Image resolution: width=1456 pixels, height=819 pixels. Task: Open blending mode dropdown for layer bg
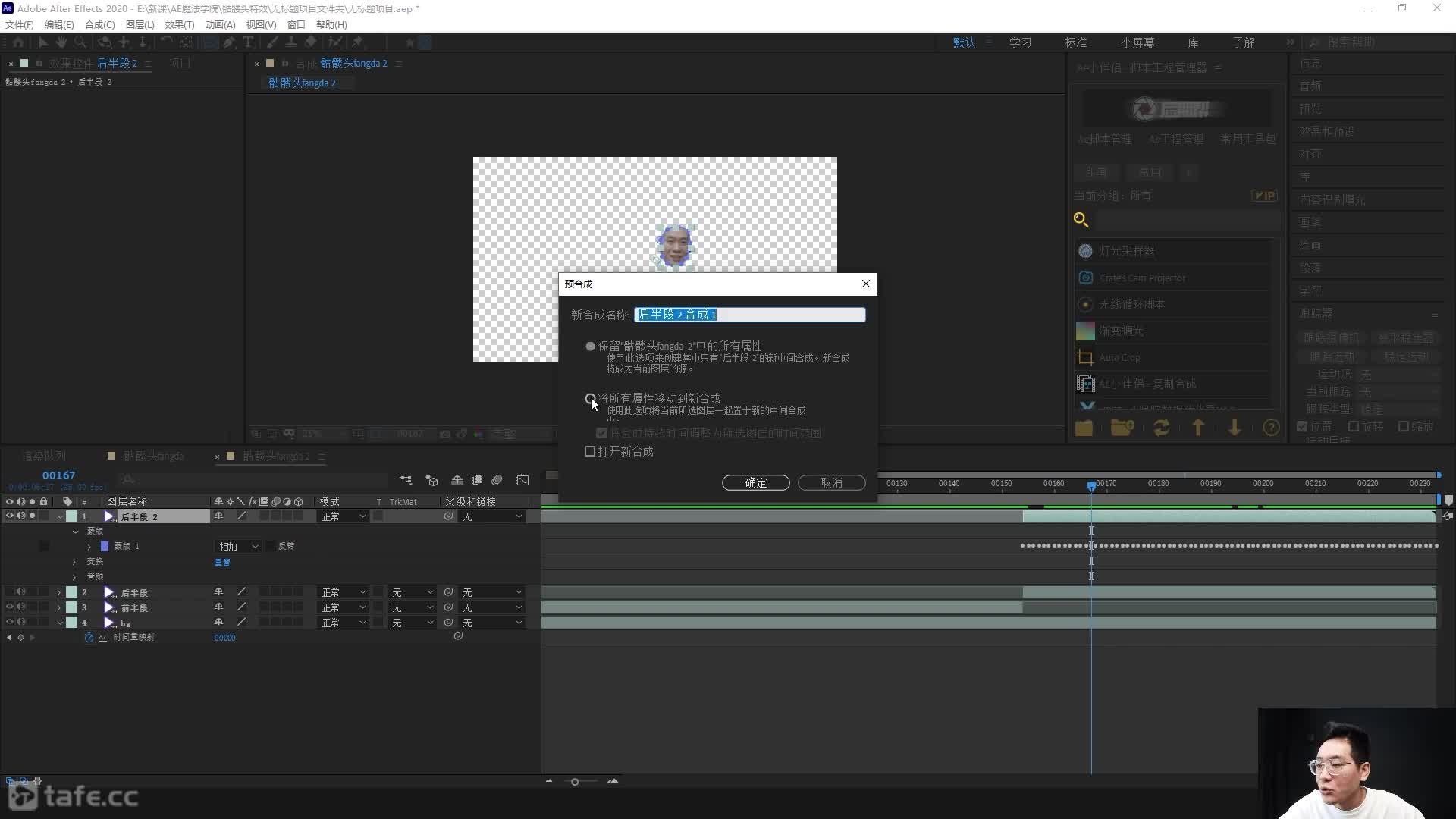click(343, 623)
